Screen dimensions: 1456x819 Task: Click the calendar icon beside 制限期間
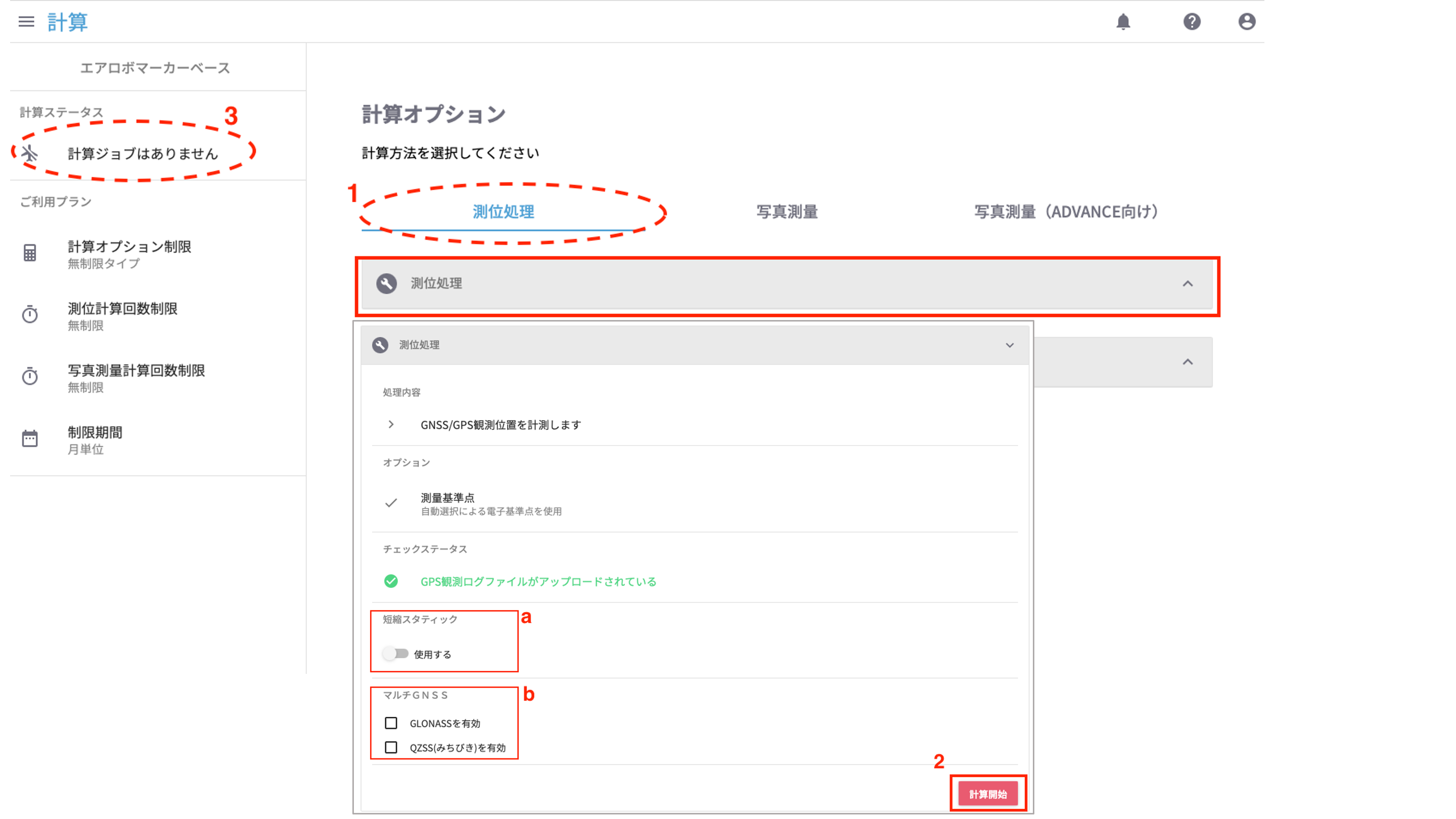pyautogui.click(x=30, y=439)
